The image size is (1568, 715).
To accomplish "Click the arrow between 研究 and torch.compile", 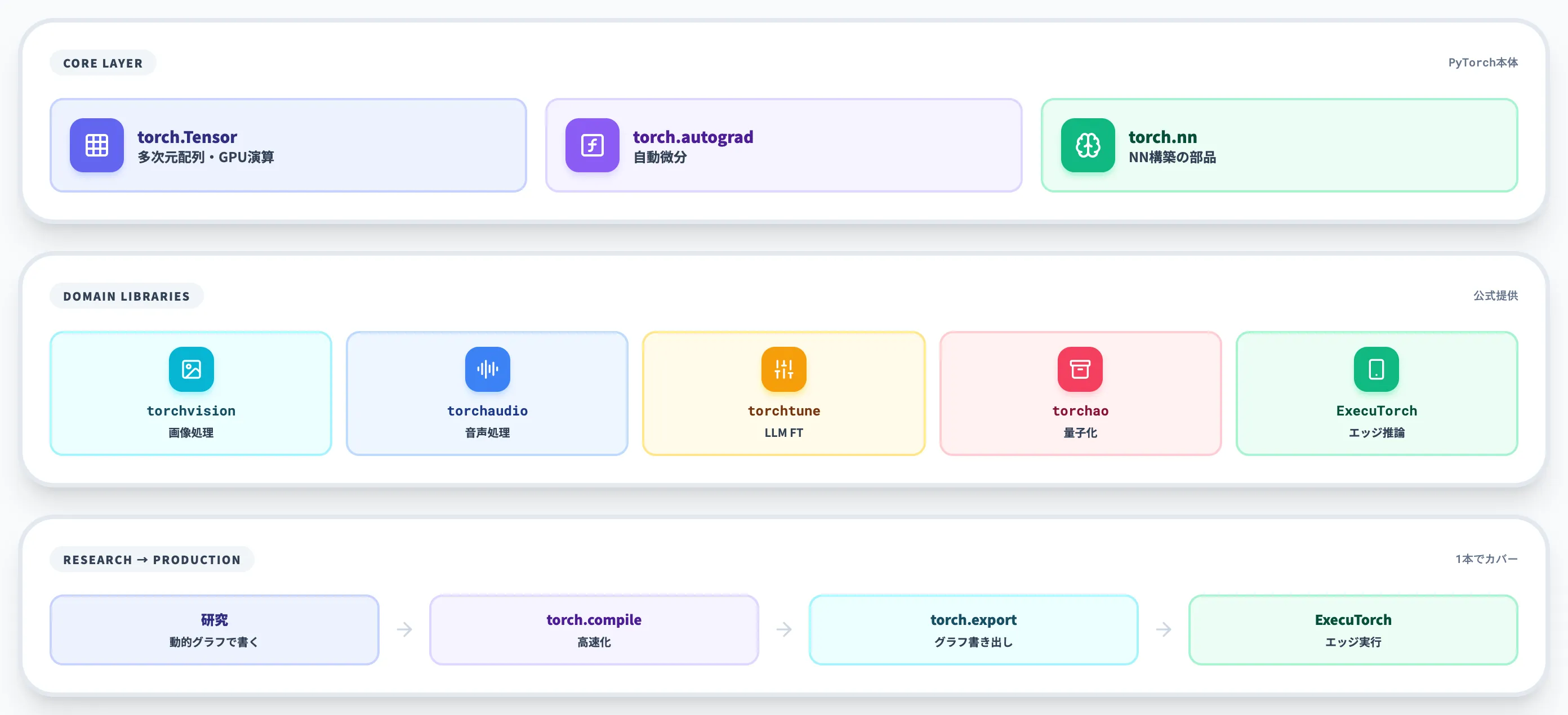I will point(405,629).
